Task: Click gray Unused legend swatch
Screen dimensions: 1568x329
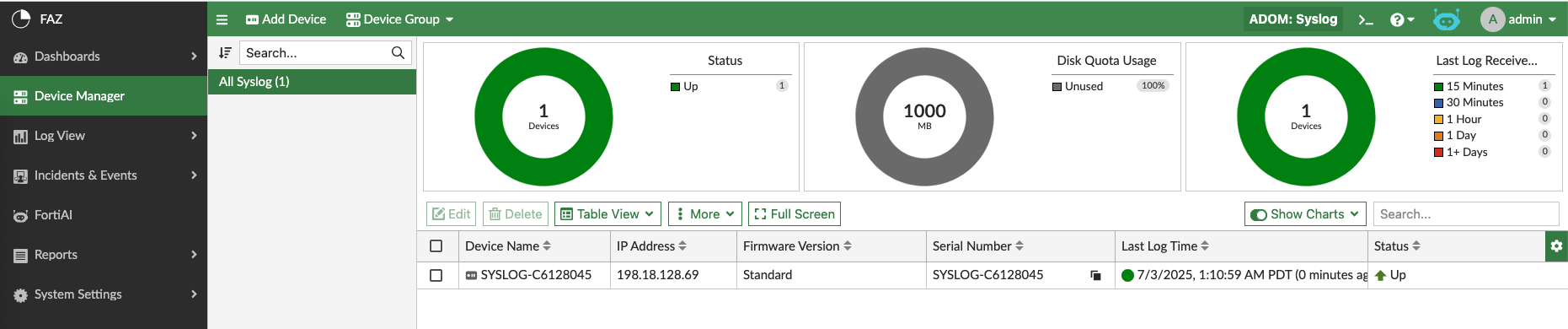Action: tap(1057, 87)
